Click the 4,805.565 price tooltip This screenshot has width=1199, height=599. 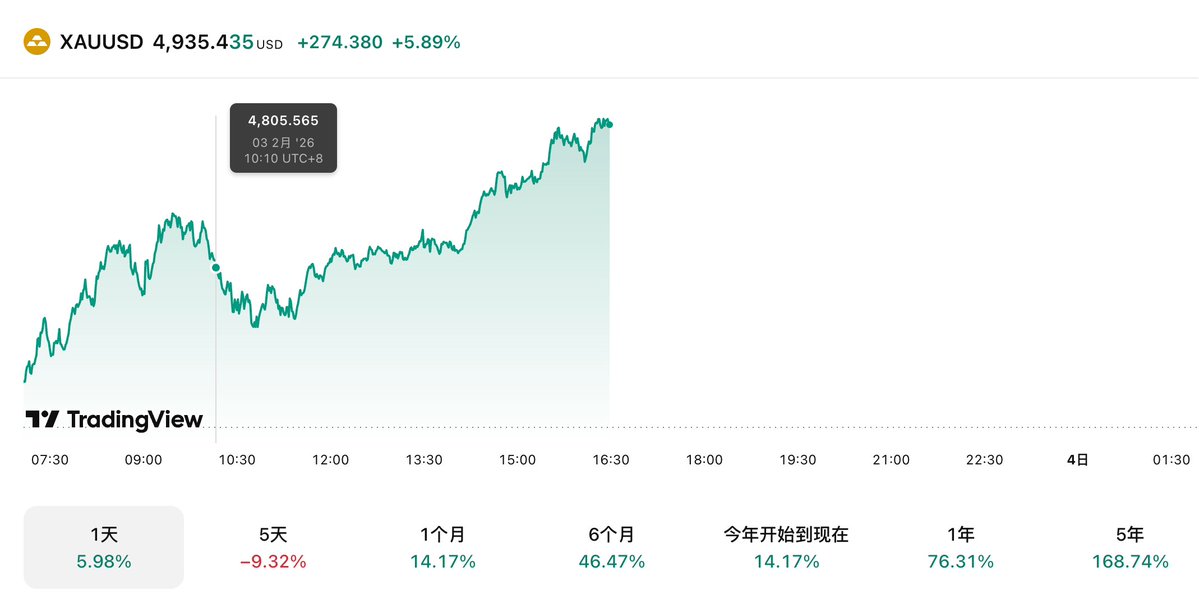283,138
